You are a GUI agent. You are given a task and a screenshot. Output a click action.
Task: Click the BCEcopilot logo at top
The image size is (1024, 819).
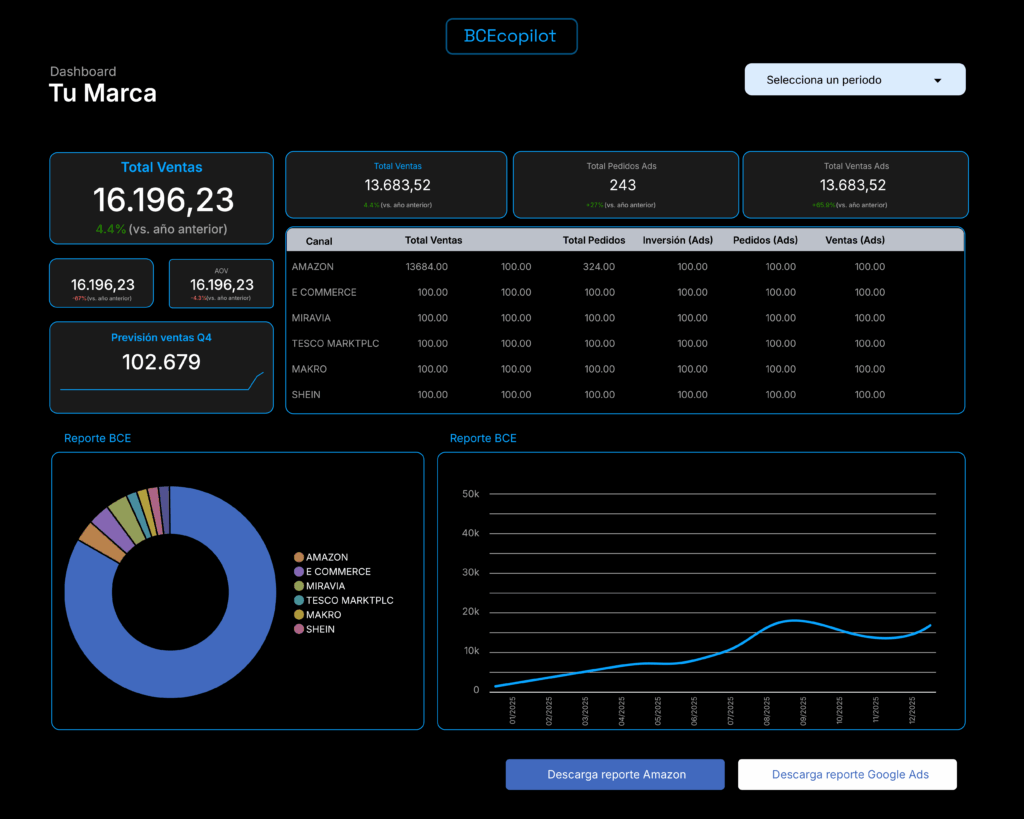(x=511, y=36)
